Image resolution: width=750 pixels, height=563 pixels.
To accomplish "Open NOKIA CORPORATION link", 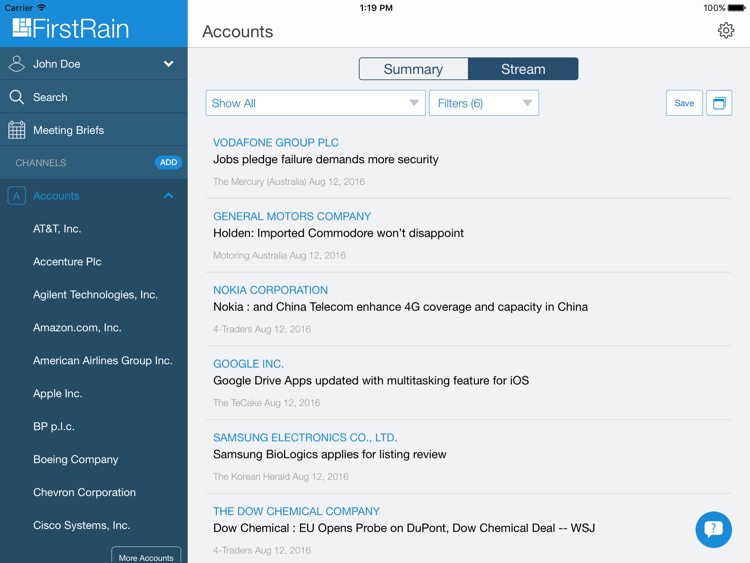I will [x=270, y=290].
